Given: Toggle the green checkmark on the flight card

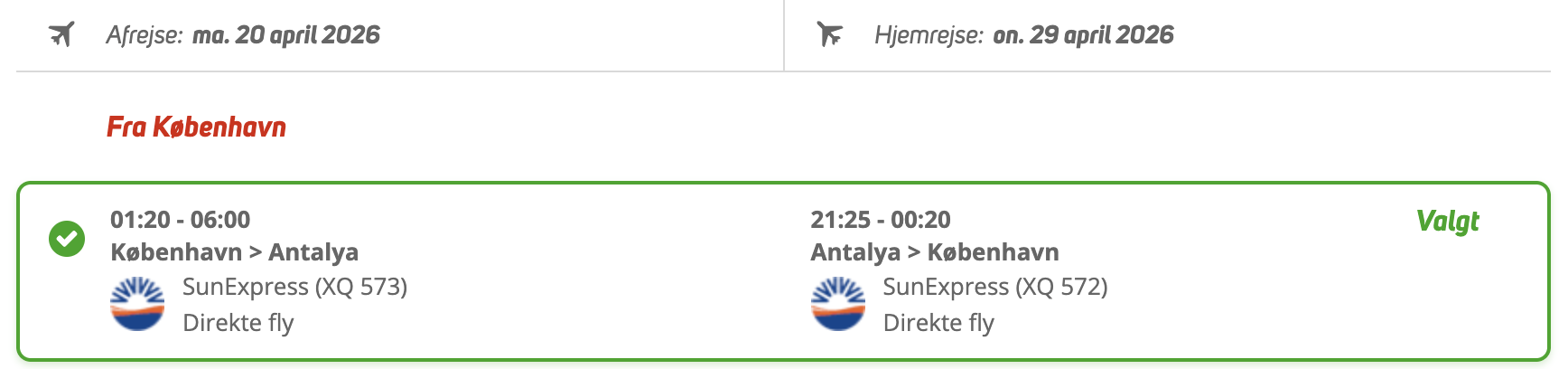Looking at the screenshot, I should click(67, 239).
